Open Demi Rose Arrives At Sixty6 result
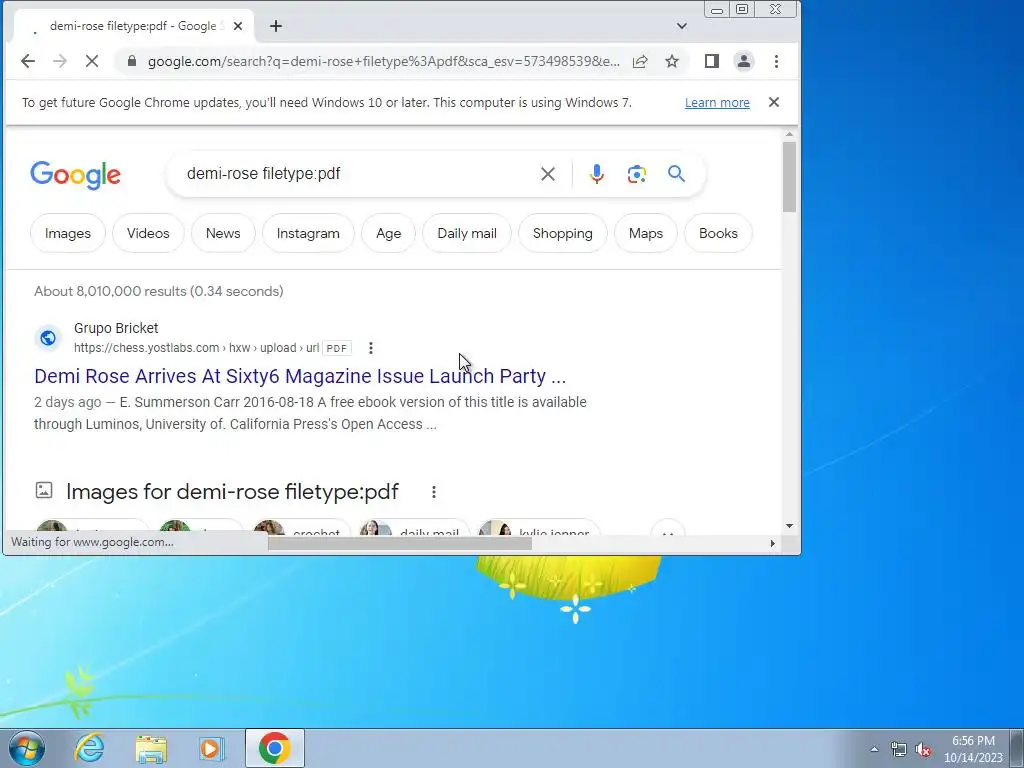 click(x=300, y=376)
